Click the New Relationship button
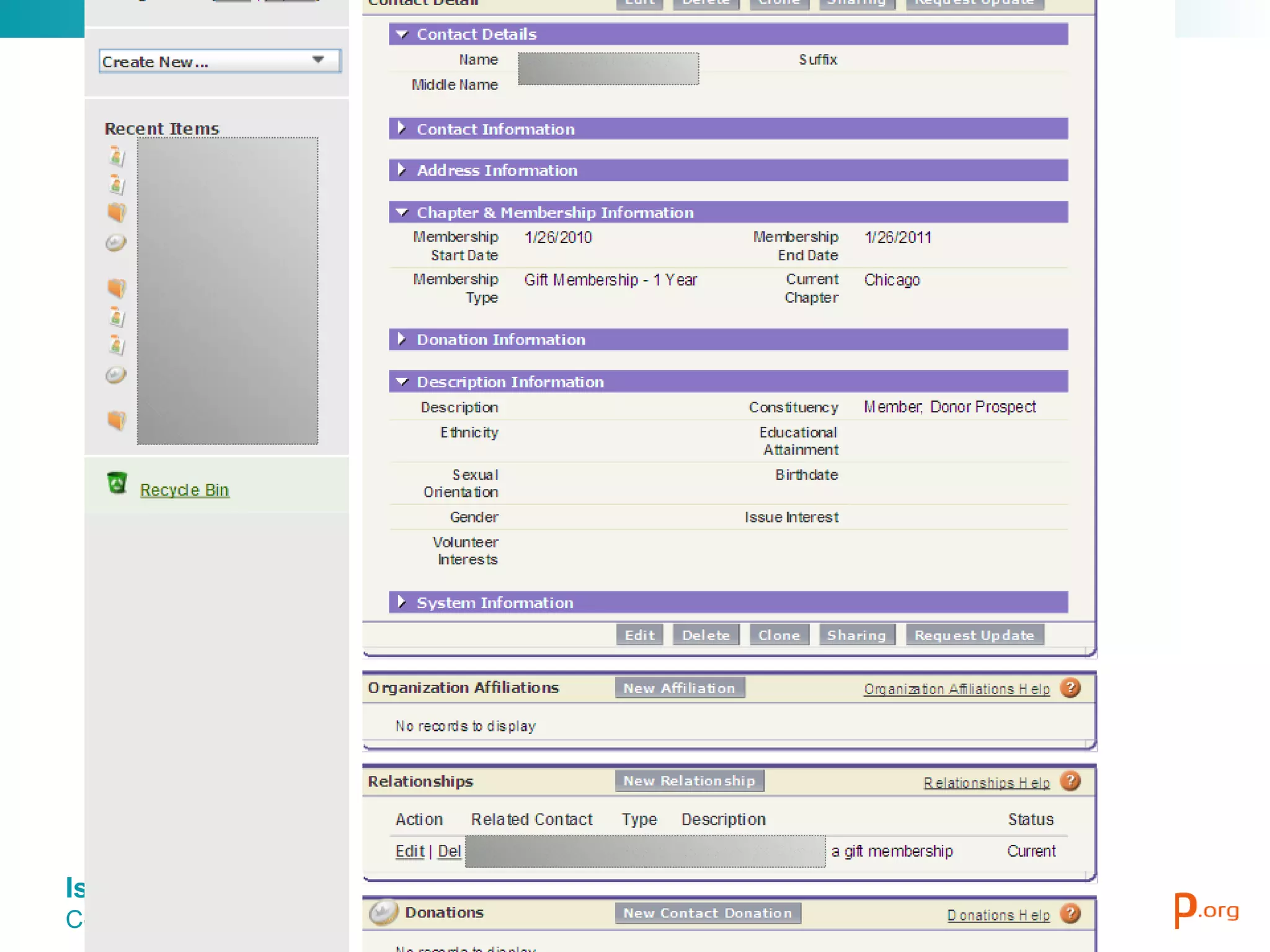This screenshot has width=1270, height=952. click(689, 781)
